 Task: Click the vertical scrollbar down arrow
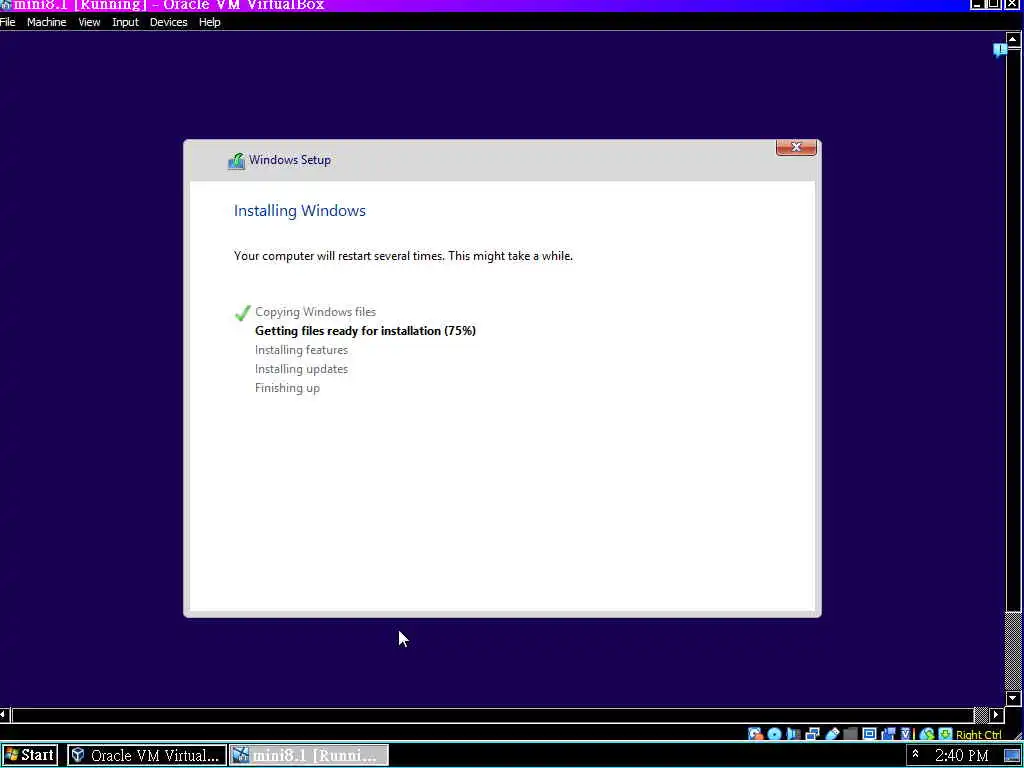(1013, 698)
